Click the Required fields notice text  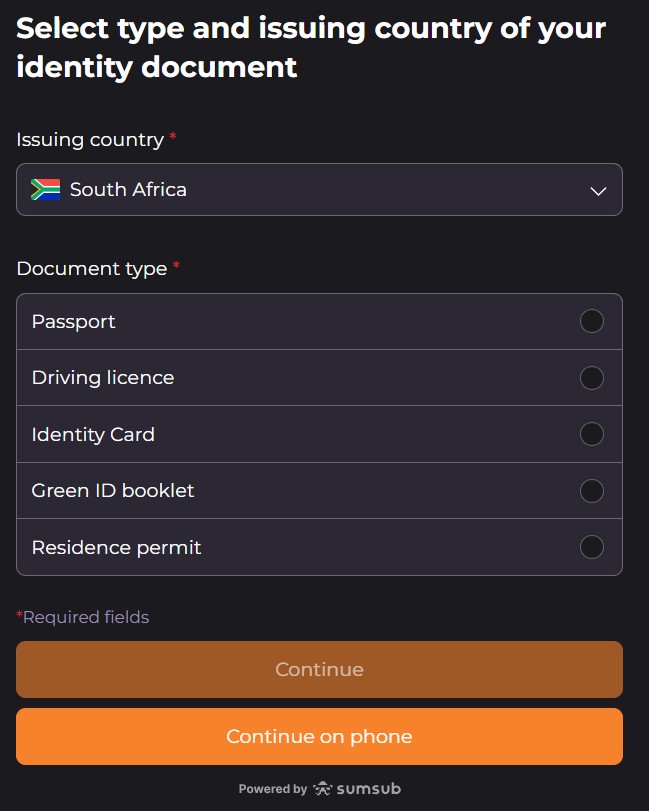83,617
